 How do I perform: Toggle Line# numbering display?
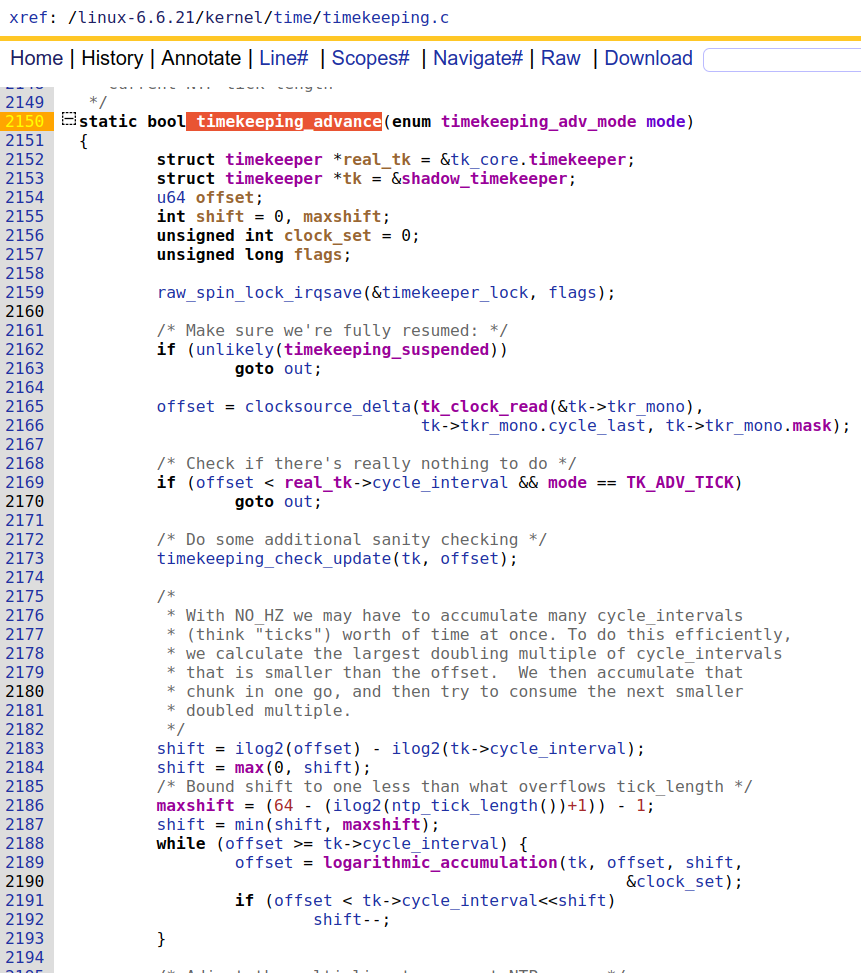click(x=283, y=58)
